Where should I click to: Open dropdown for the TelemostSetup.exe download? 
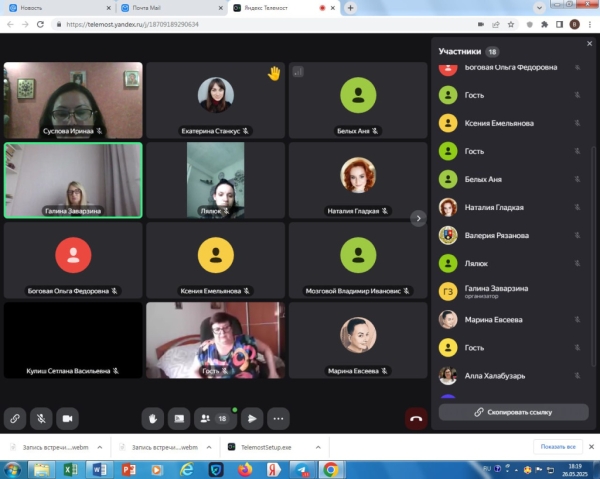coord(318,447)
